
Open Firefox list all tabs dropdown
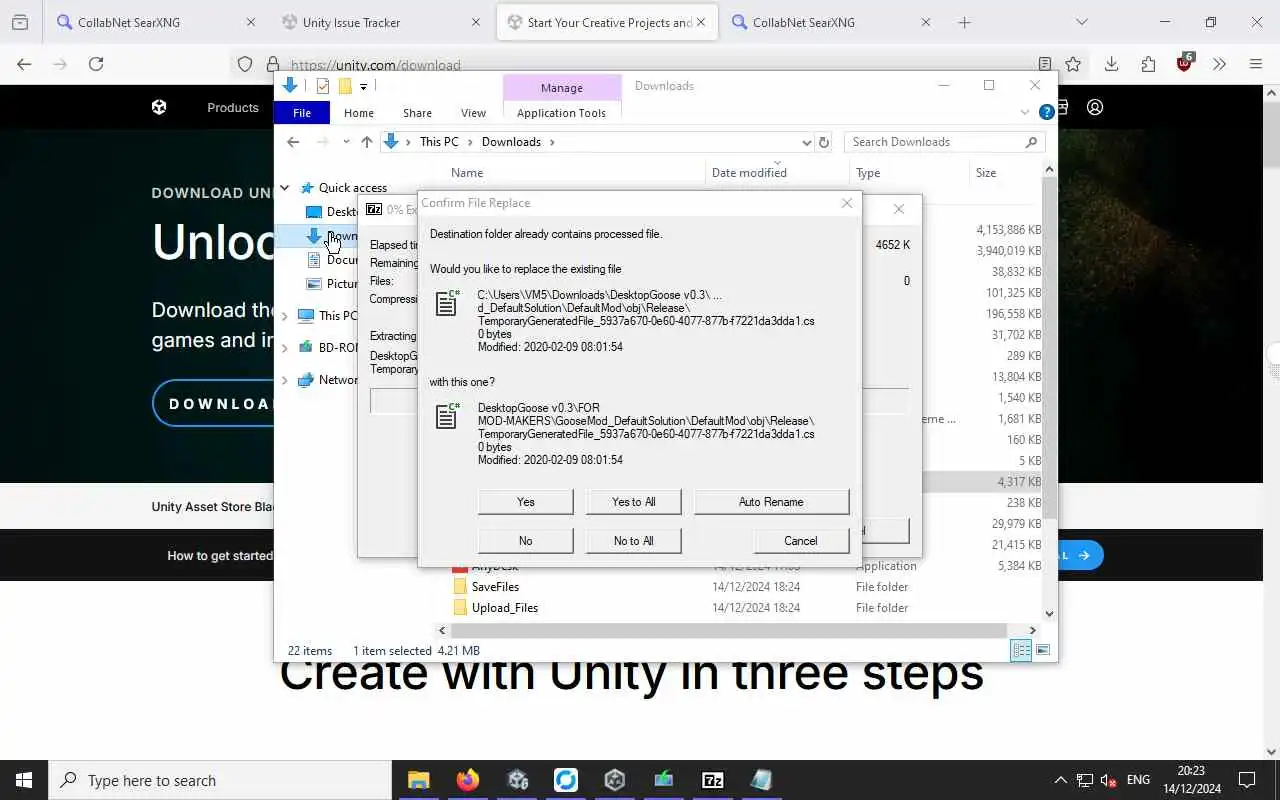tap(1081, 22)
